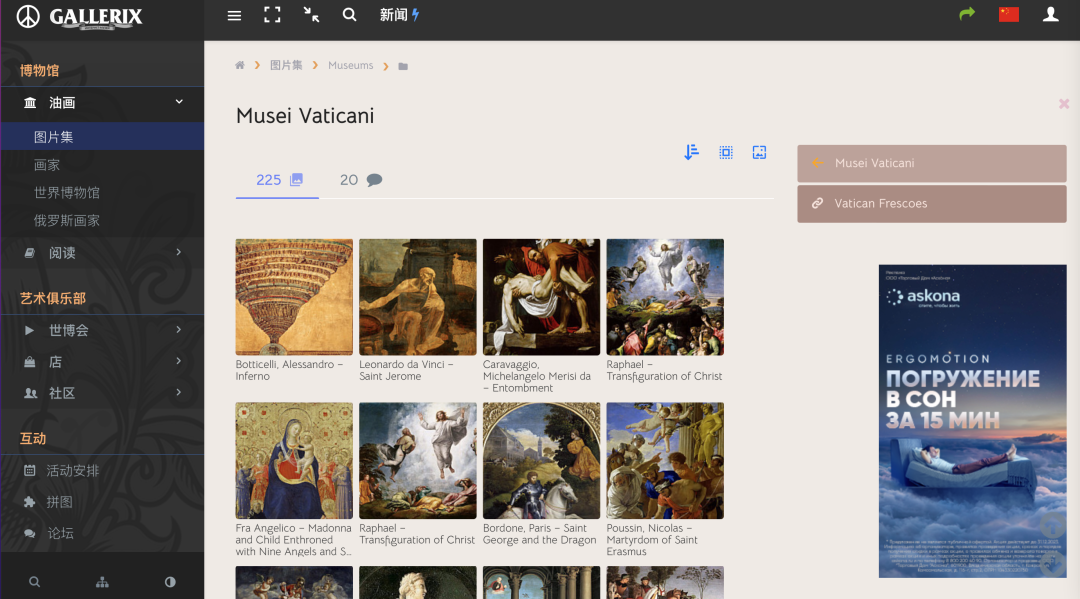Click the Gallerix logo

79,17
